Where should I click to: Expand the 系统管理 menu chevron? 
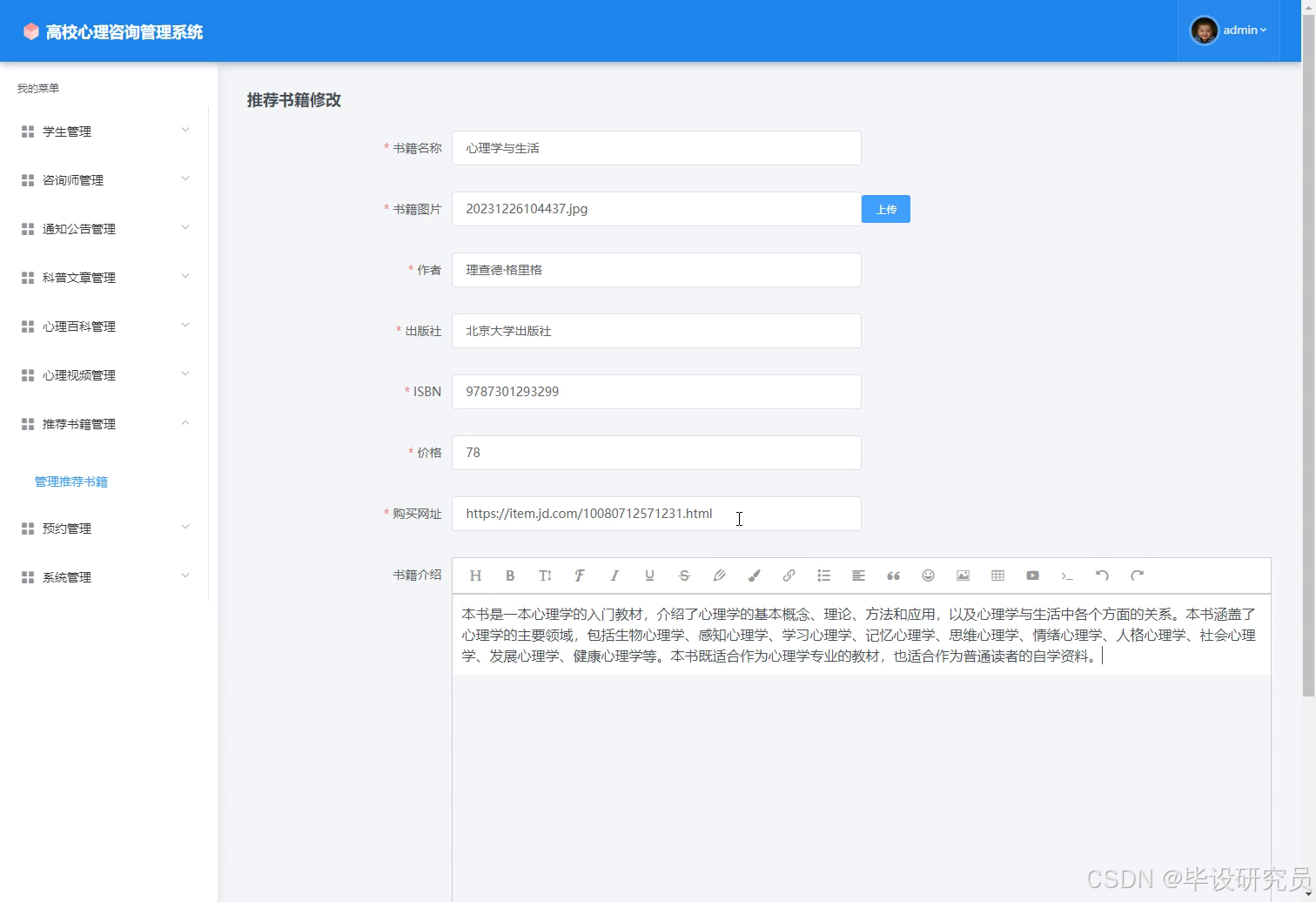(185, 576)
